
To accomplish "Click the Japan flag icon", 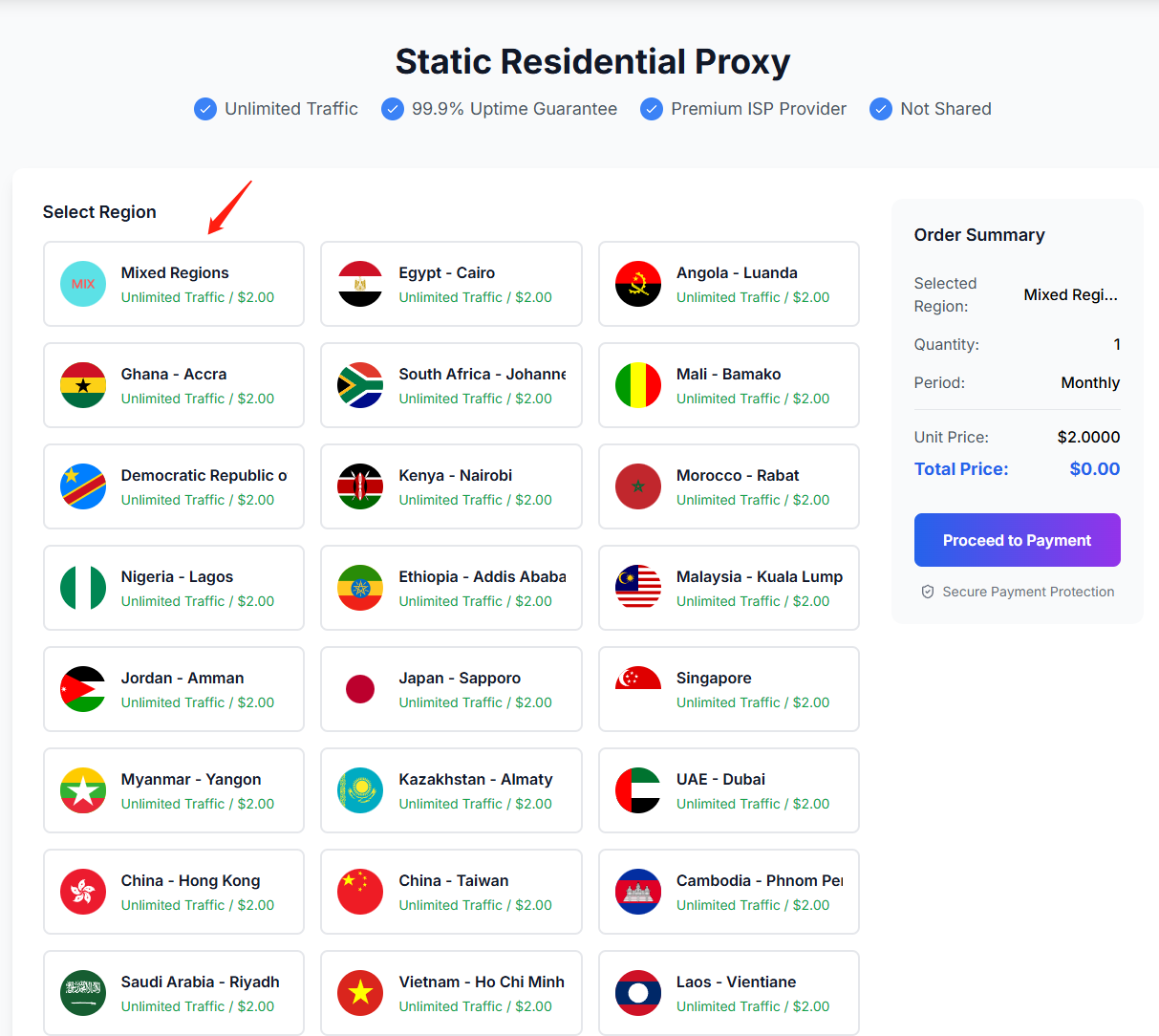I will point(360,689).
